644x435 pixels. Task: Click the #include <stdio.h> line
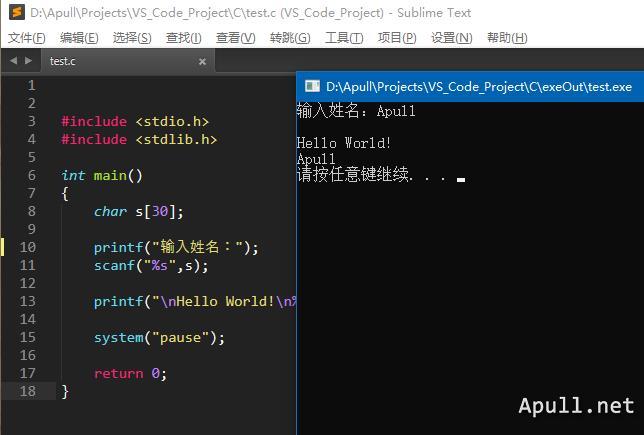(135, 122)
